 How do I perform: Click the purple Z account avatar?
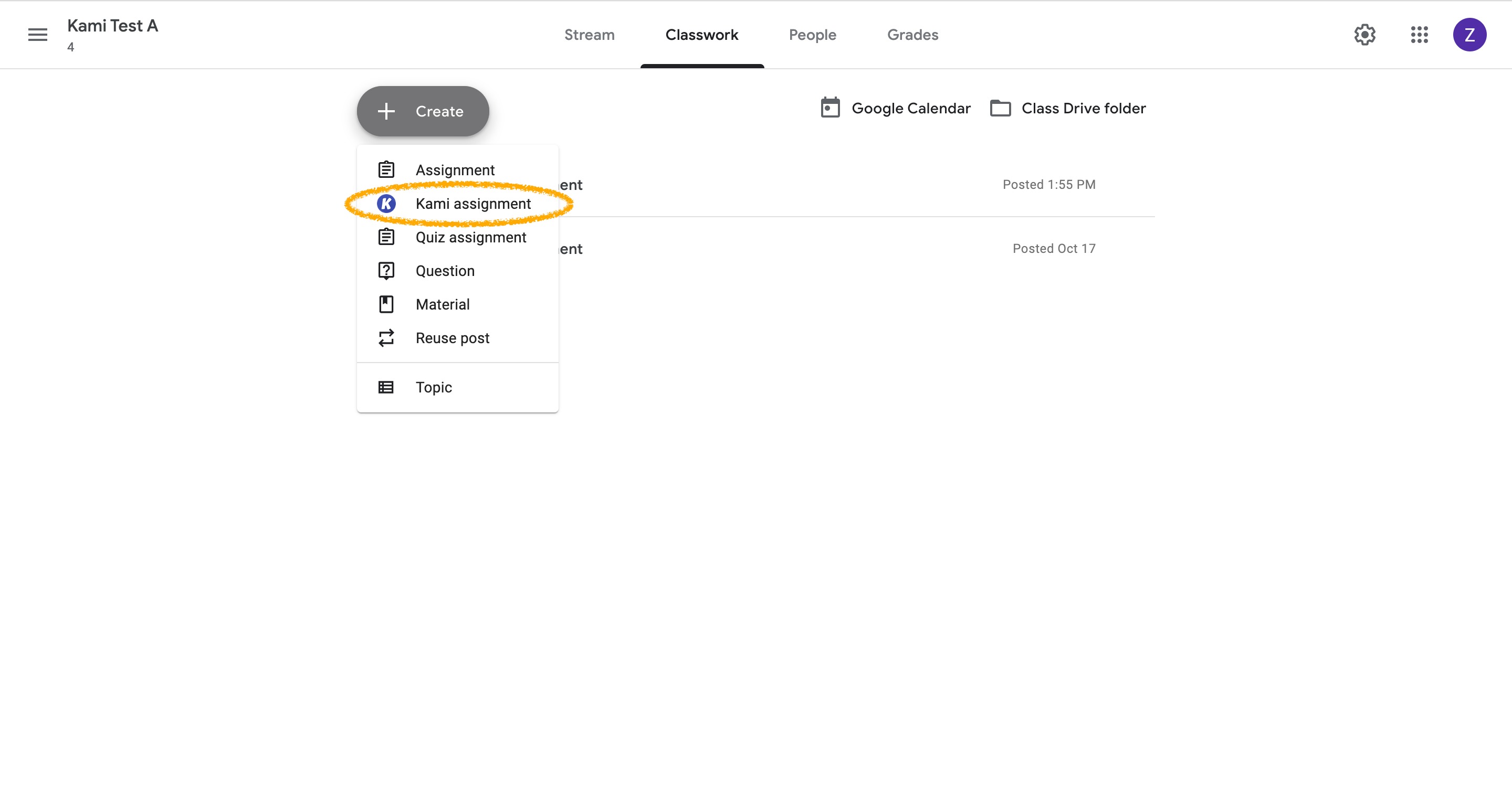point(1469,35)
